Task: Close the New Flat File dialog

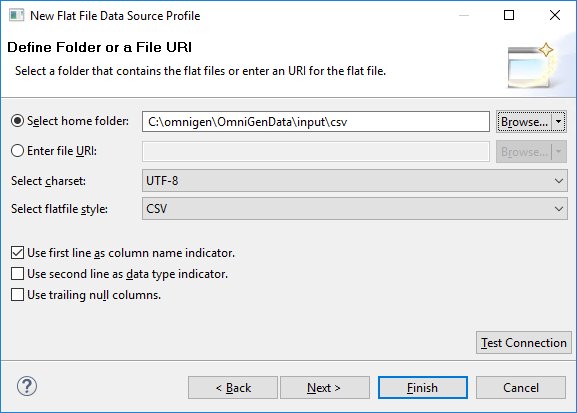Action: coord(555,15)
